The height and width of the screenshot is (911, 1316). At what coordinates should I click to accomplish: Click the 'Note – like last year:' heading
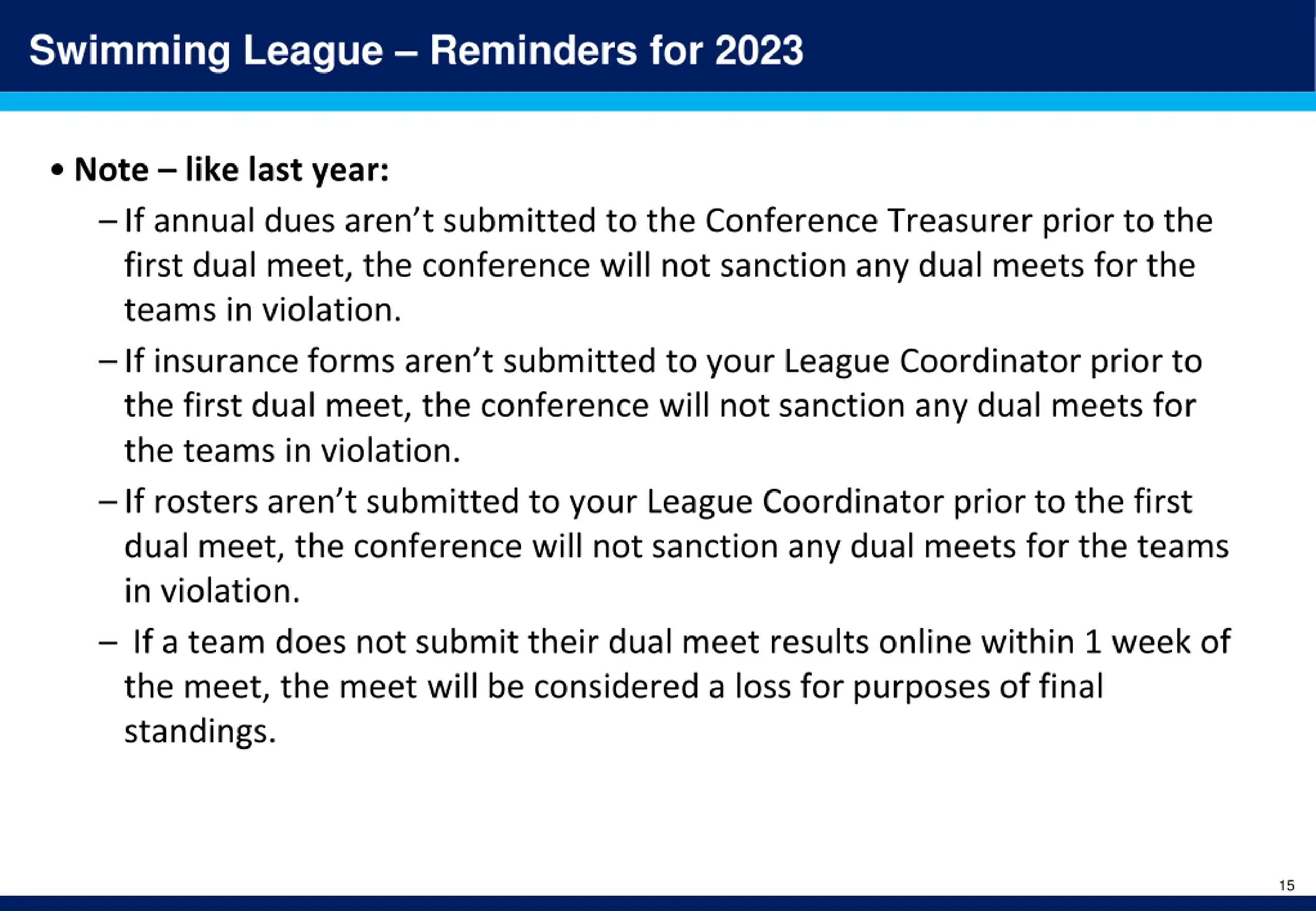pyautogui.click(x=231, y=170)
